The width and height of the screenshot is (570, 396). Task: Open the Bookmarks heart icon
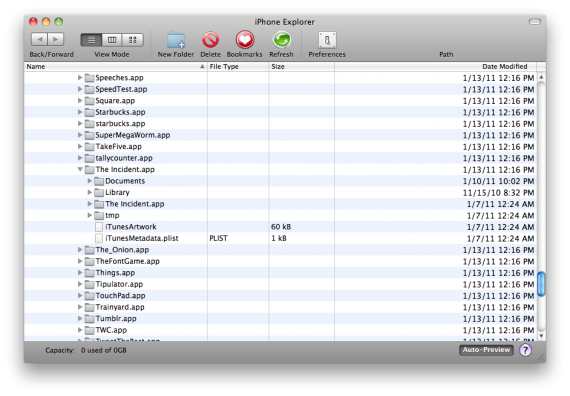(x=245, y=39)
